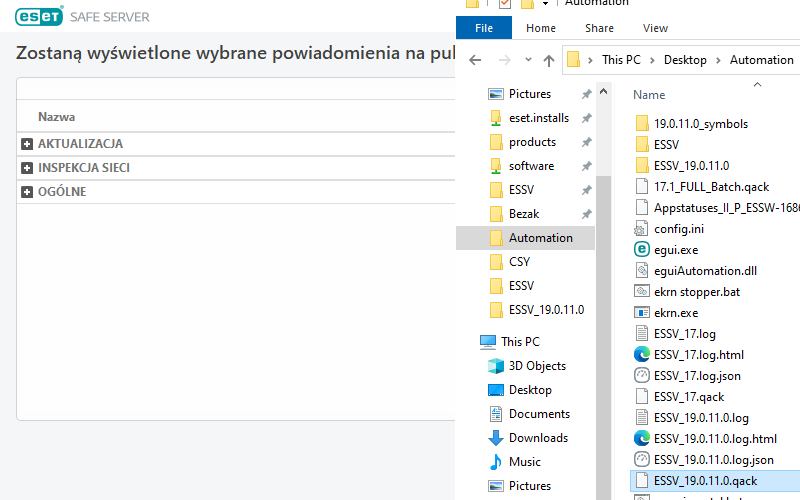Screen dimensions: 800x500
Task: Select the config.ini file icon
Action: point(642,228)
